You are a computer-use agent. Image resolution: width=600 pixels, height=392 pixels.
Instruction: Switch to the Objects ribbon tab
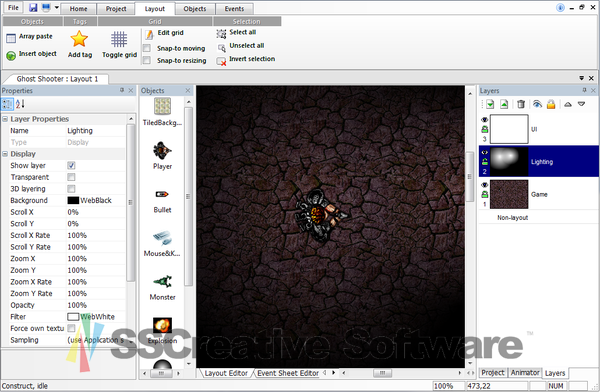tap(195, 9)
